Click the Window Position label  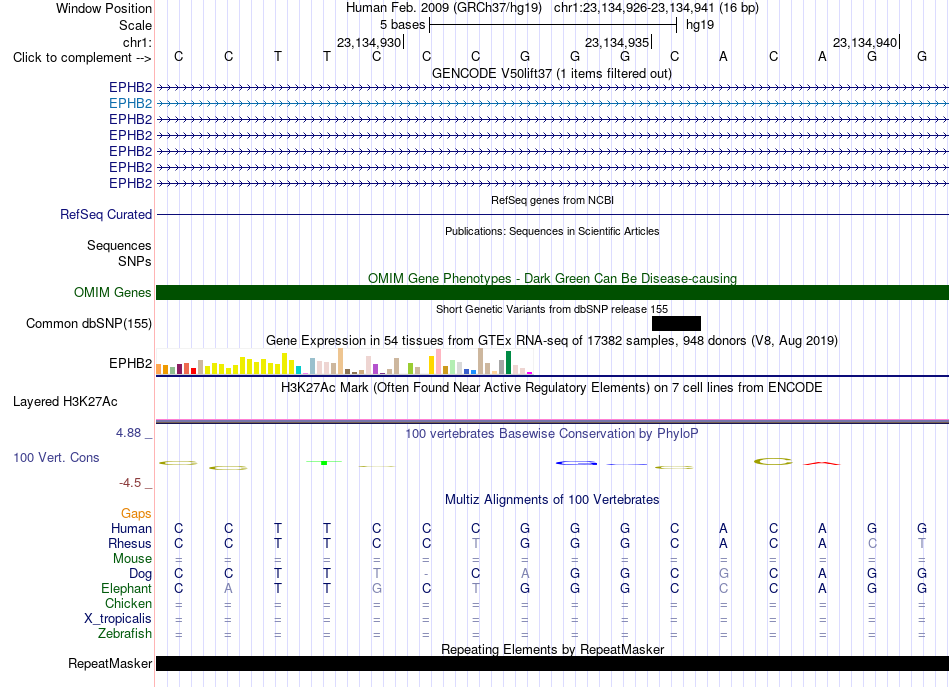pos(104,8)
